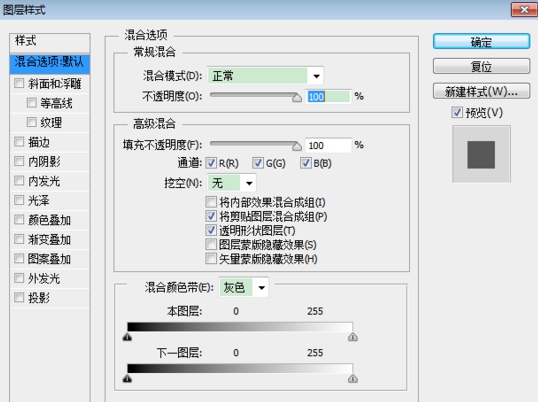
Task: Enable the 颜色叠加 checkbox
Action: (x=19, y=220)
